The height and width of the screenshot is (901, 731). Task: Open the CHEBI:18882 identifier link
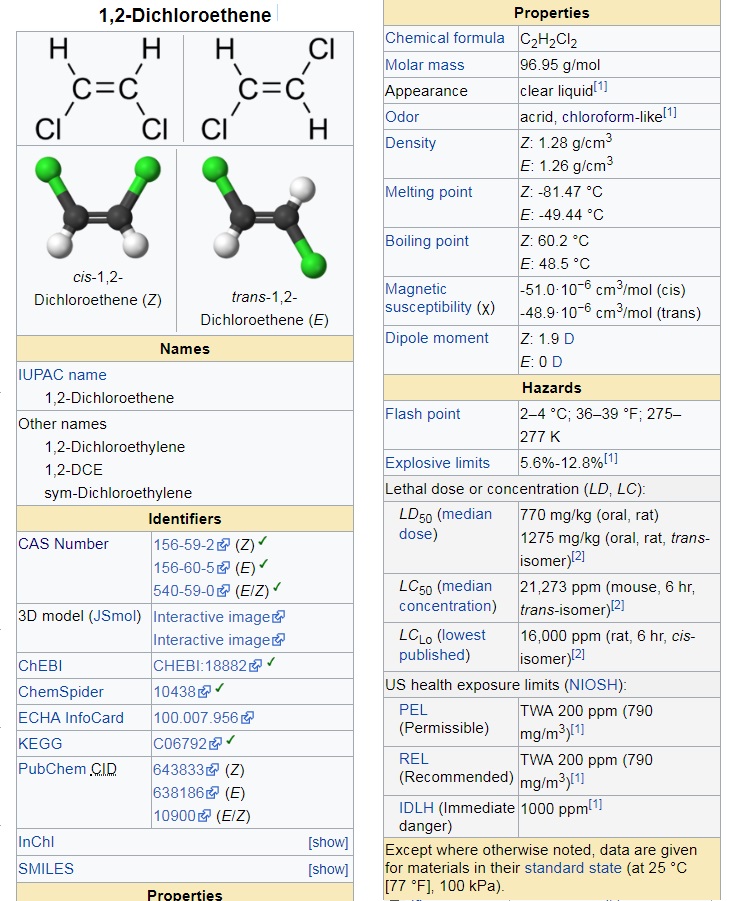pyautogui.click(x=207, y=666)
